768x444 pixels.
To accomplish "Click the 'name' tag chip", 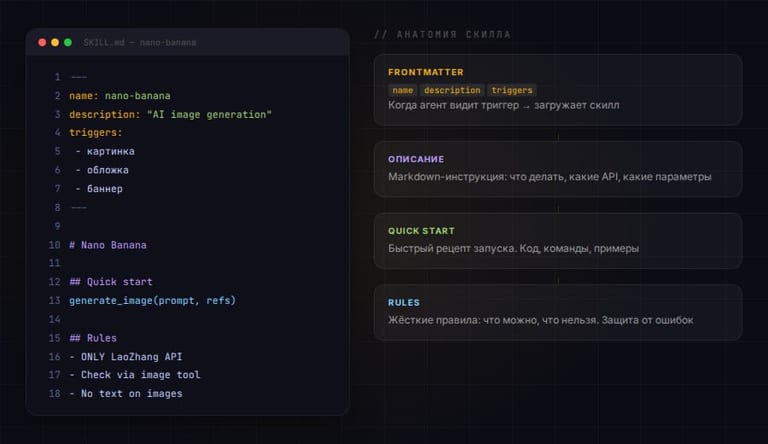I will tap(403, 90).
